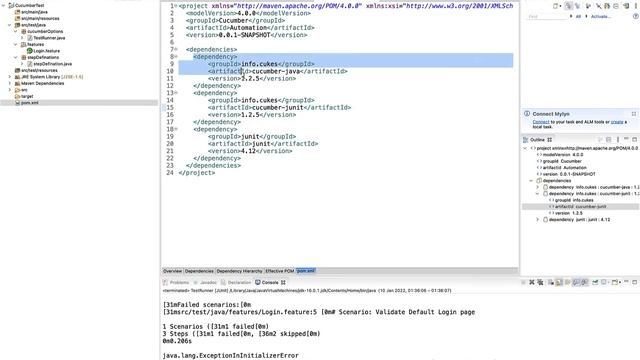Collapse fold marker on editor line 8

point(176,57)
